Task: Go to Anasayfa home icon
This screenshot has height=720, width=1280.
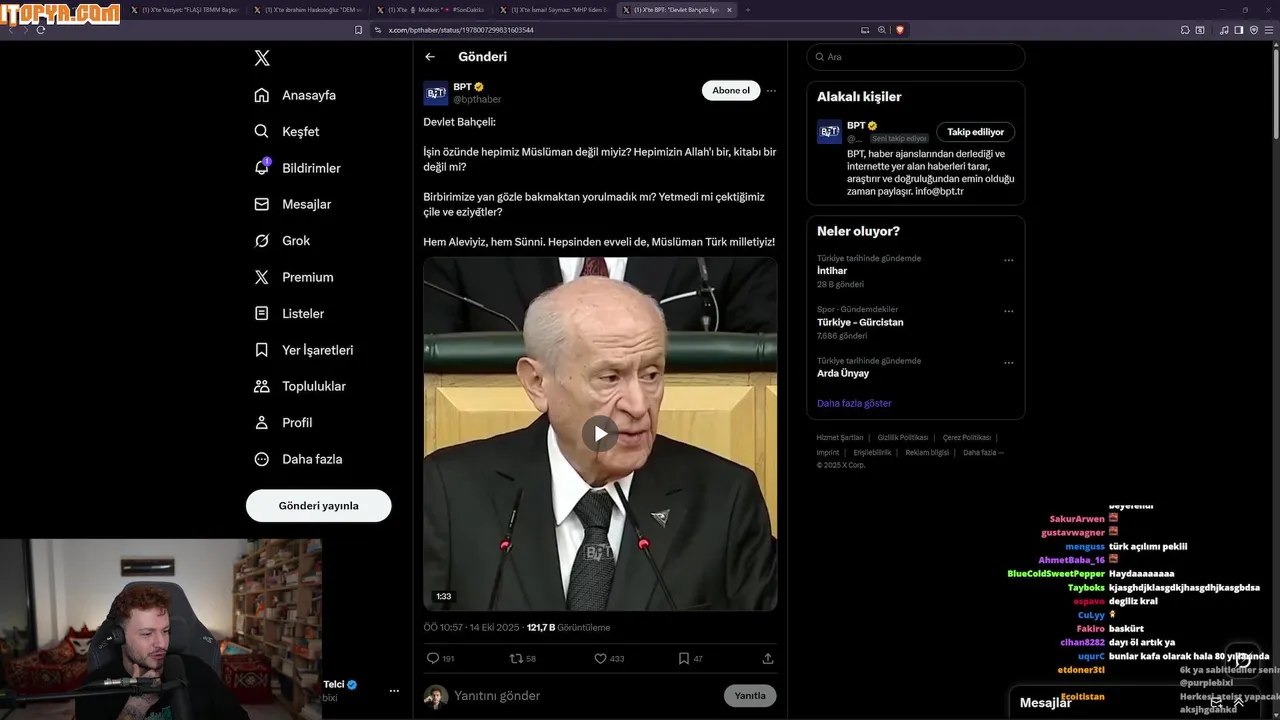Action: point(262,95)
